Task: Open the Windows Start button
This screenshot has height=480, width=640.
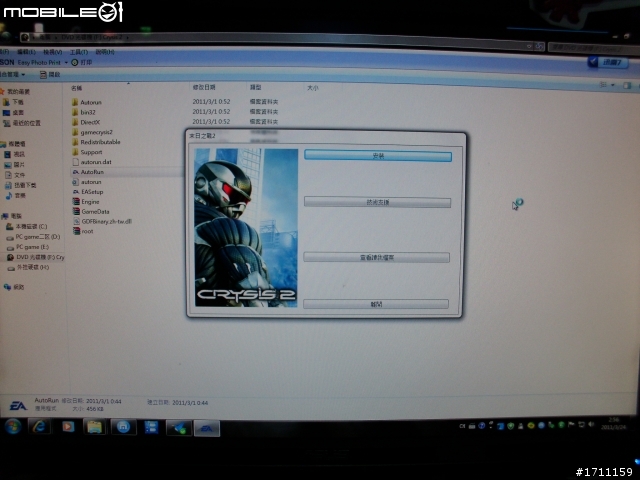Action: click(x=13, y=427)
